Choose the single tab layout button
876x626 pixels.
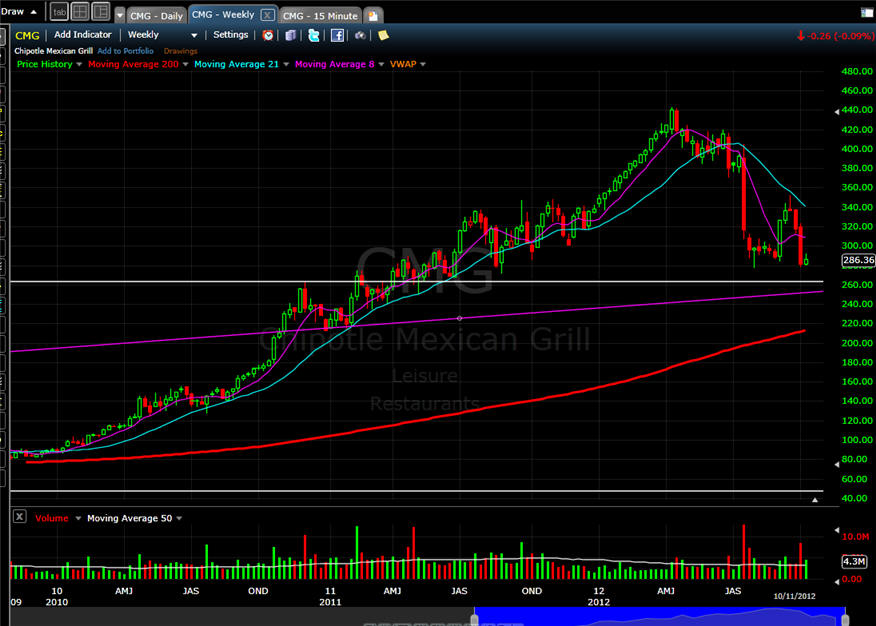click(x=57, y=11)
